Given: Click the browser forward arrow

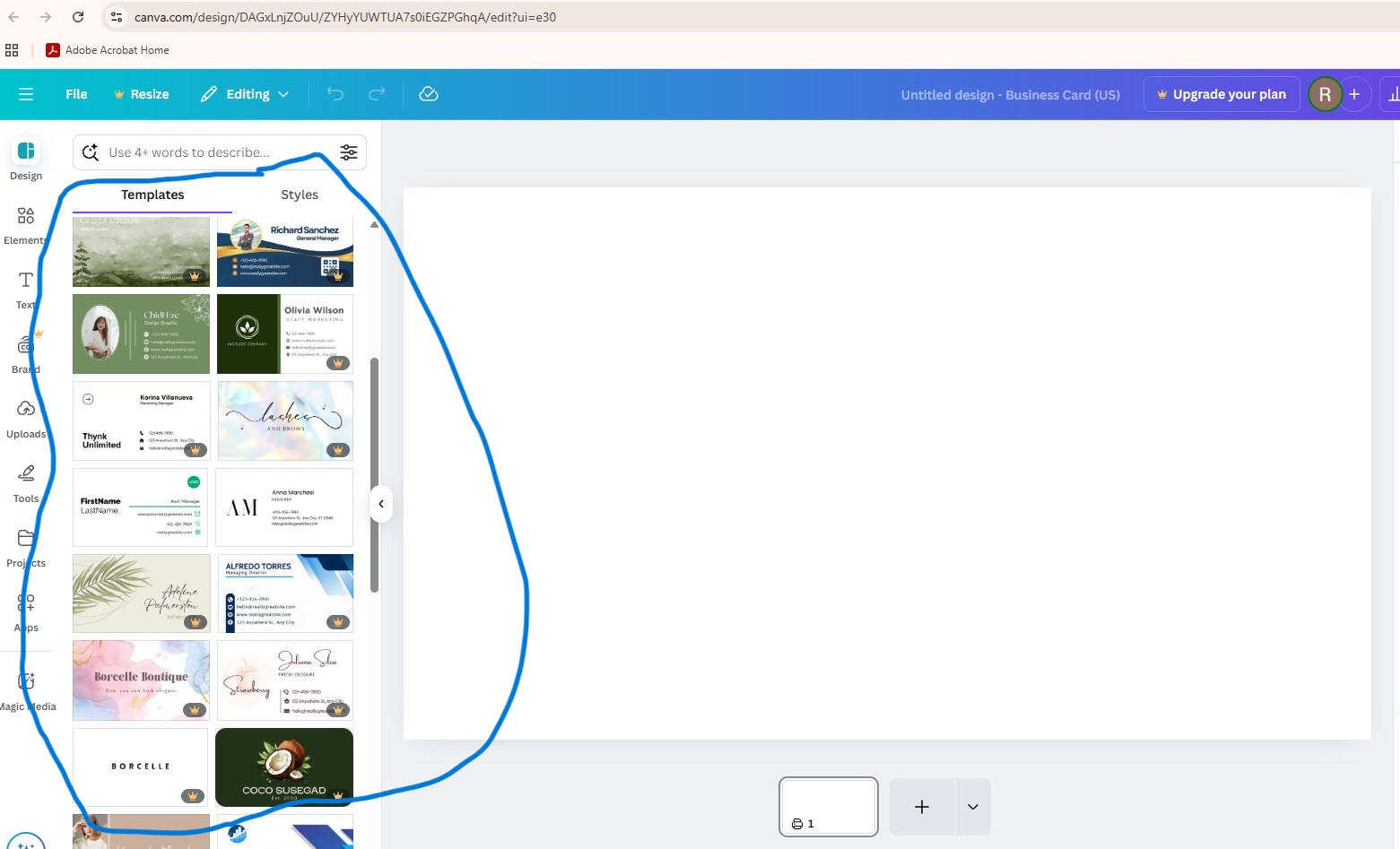Looking at the screenshot, I should (46, 17).
